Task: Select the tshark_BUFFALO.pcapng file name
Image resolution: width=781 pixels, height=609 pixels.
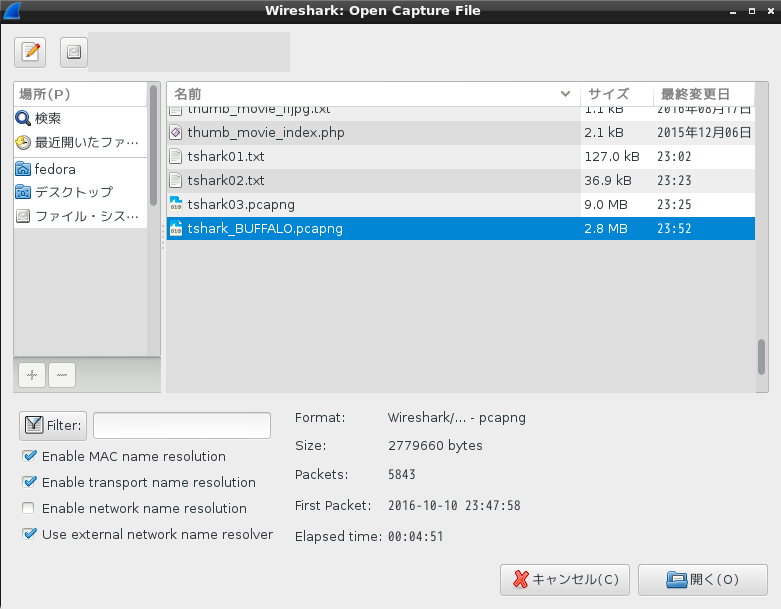Action: pyautogui.click(x=265, y=229)
